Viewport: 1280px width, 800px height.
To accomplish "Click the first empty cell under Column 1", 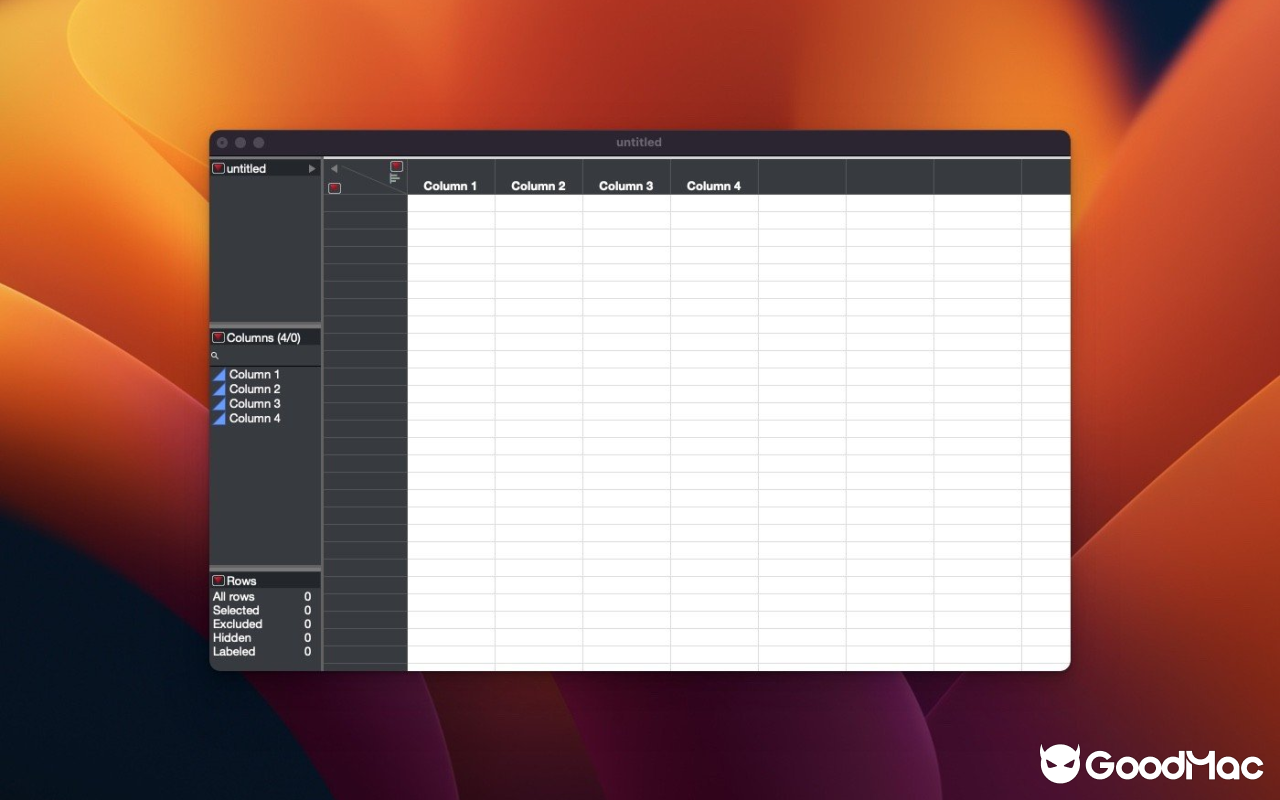I will [451, 205].
